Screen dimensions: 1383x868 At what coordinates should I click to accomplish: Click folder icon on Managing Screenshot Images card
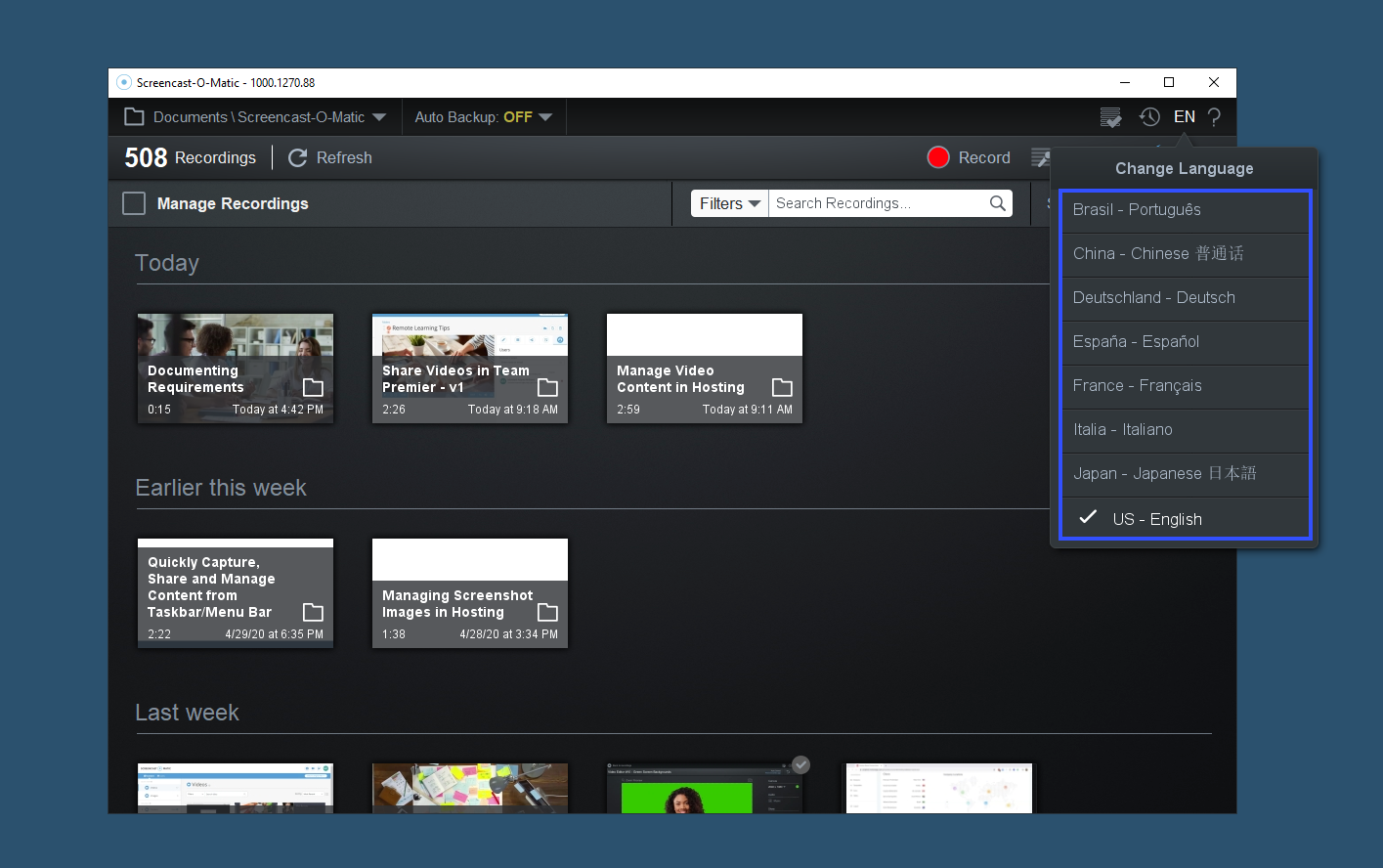click(x=547, y=611)
